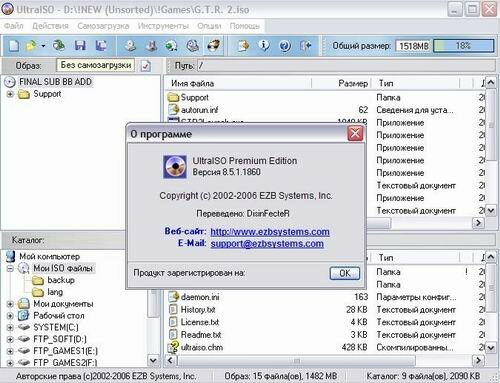This screenshot has width=500, height=383.
Task: Select the backup folder in the catalog tree
Action: (61, 280)
